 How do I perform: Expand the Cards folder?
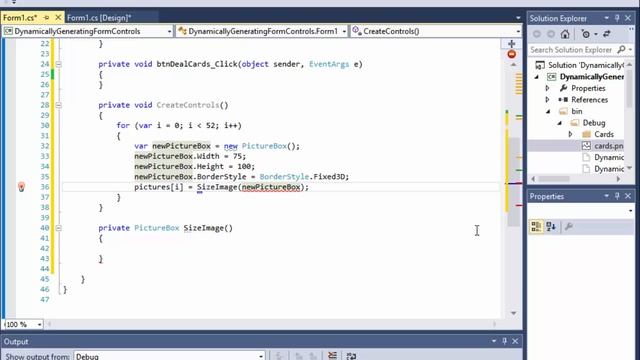point(570,134)
